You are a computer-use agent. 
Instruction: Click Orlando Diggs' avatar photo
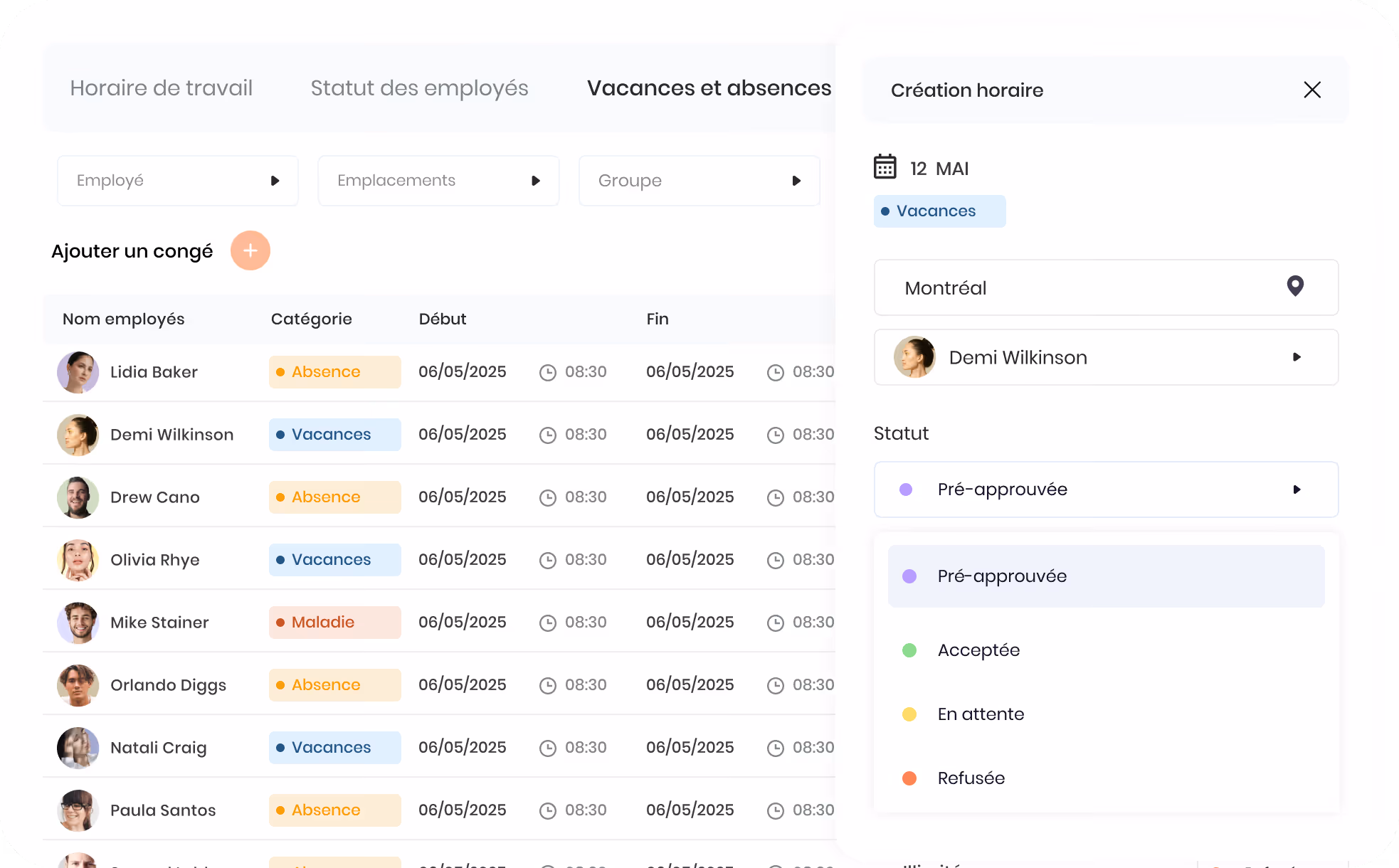pos(78,685)
